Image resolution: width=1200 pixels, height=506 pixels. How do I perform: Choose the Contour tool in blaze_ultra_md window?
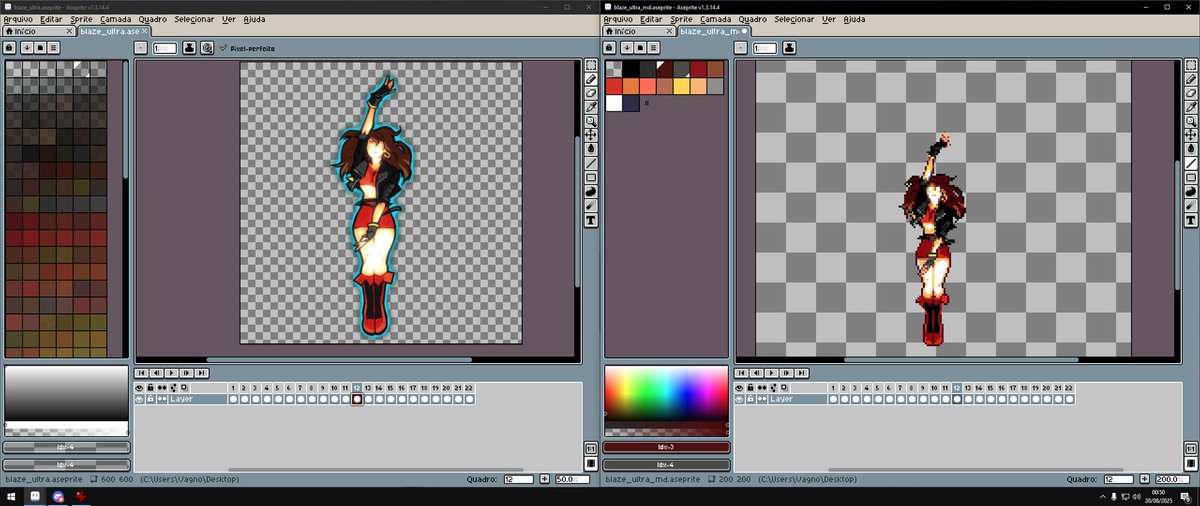tap(1191, 191)
